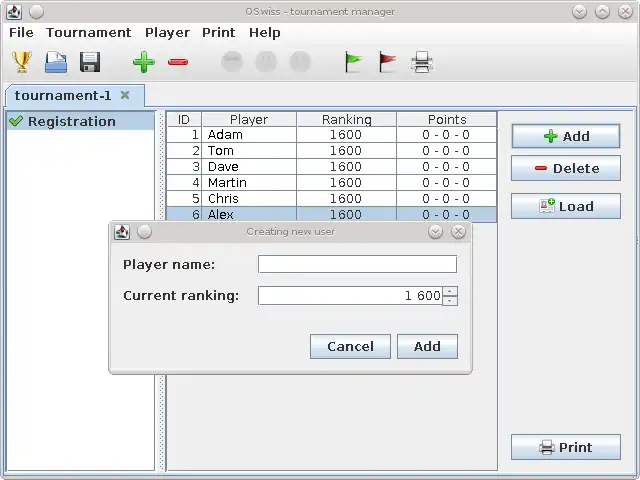640x480 pixels.
Task: Sort table by Player column header
Action: coord(249,119)
